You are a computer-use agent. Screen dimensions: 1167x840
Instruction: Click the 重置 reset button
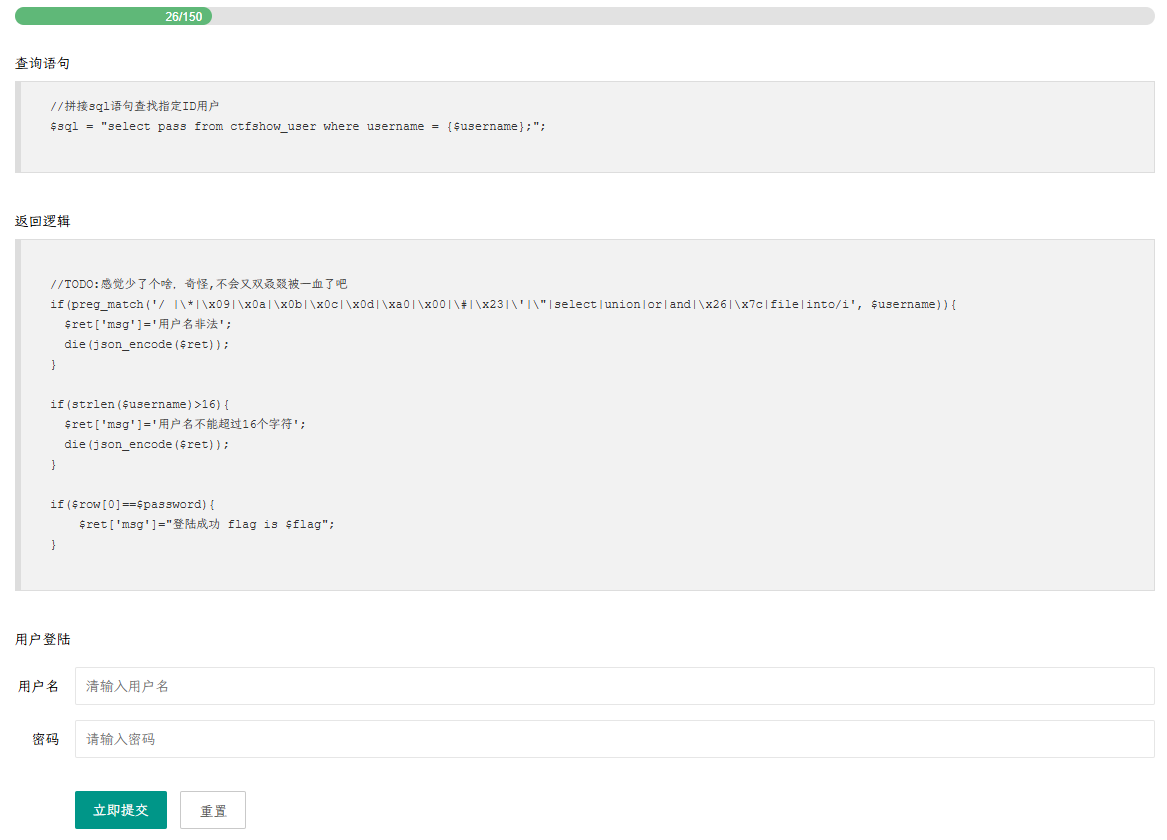(213, 810)
